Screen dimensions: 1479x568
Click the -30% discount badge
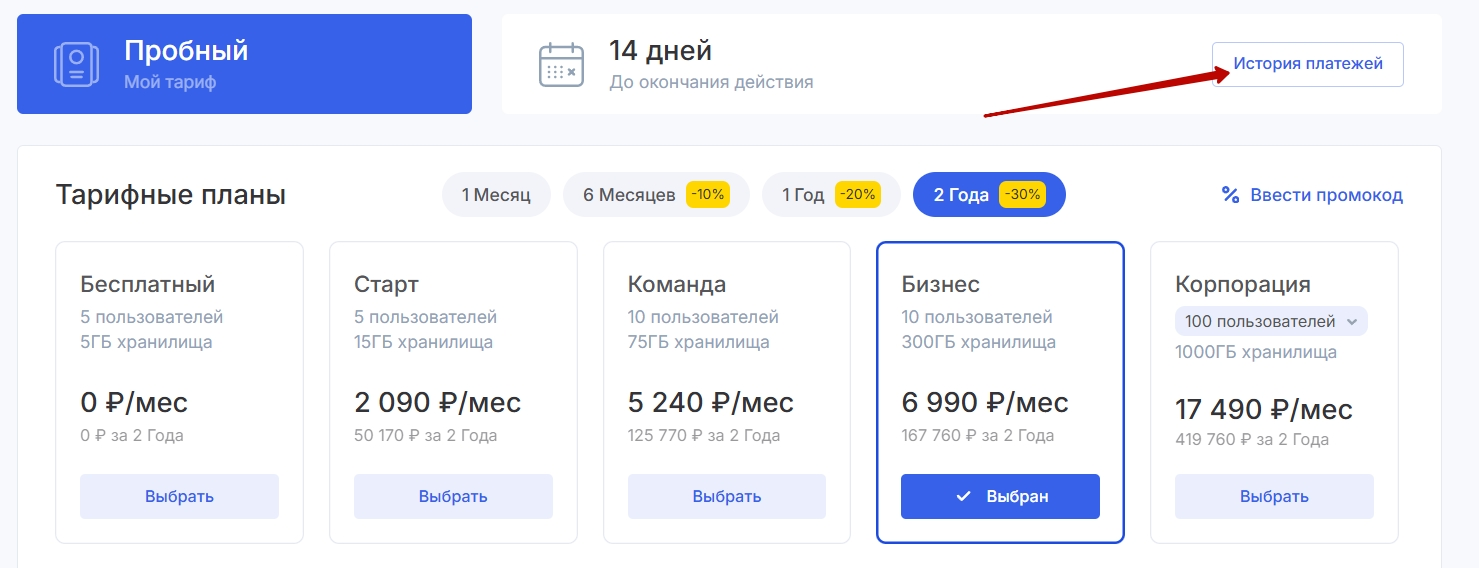pyautogui.click(x=1022, y=195)
